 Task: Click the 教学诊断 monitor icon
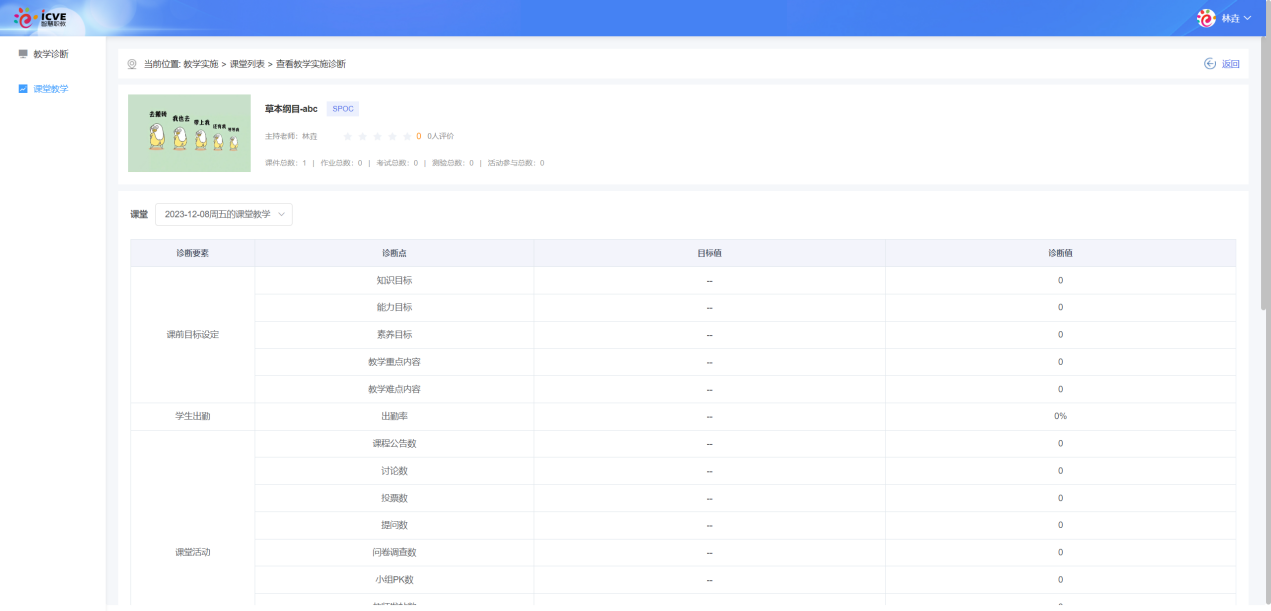[23, 54]
